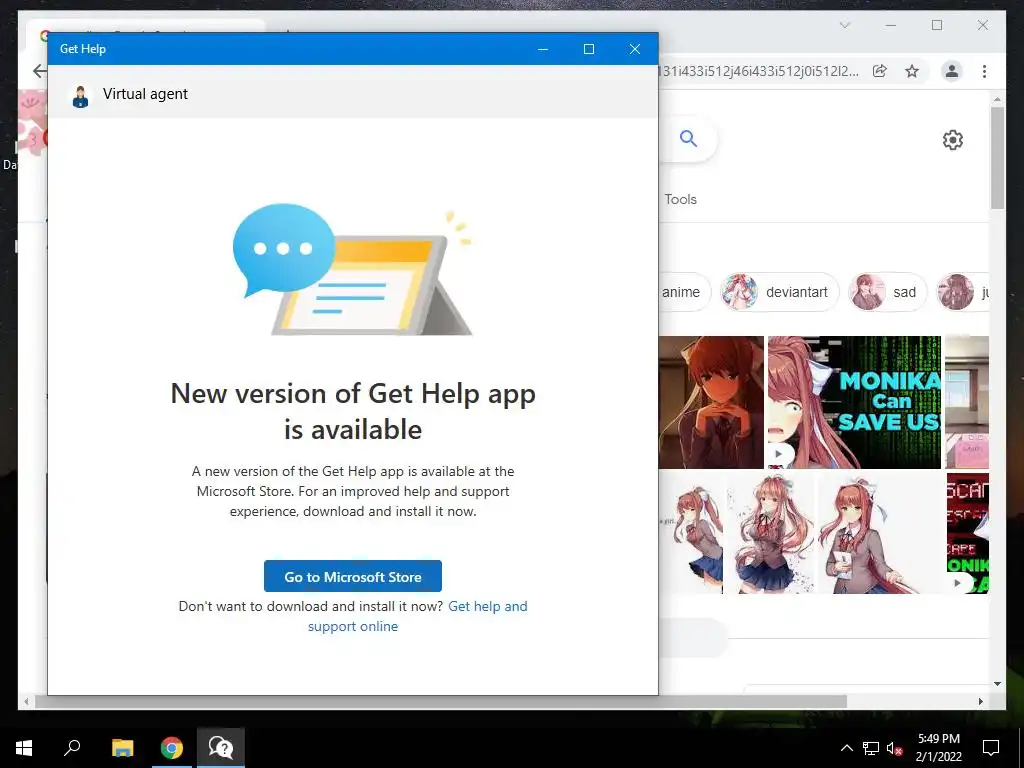
Task: Minimize the Get Help window
Action: (x=543, y=49)
